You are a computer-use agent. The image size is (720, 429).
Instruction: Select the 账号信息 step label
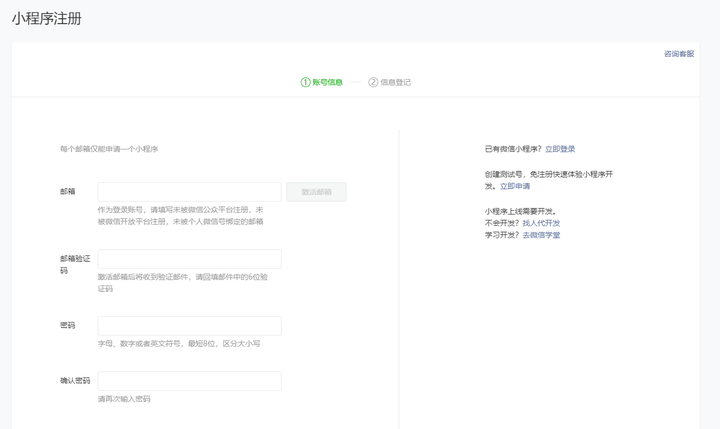pyautogui.click(x=327, y=82)
